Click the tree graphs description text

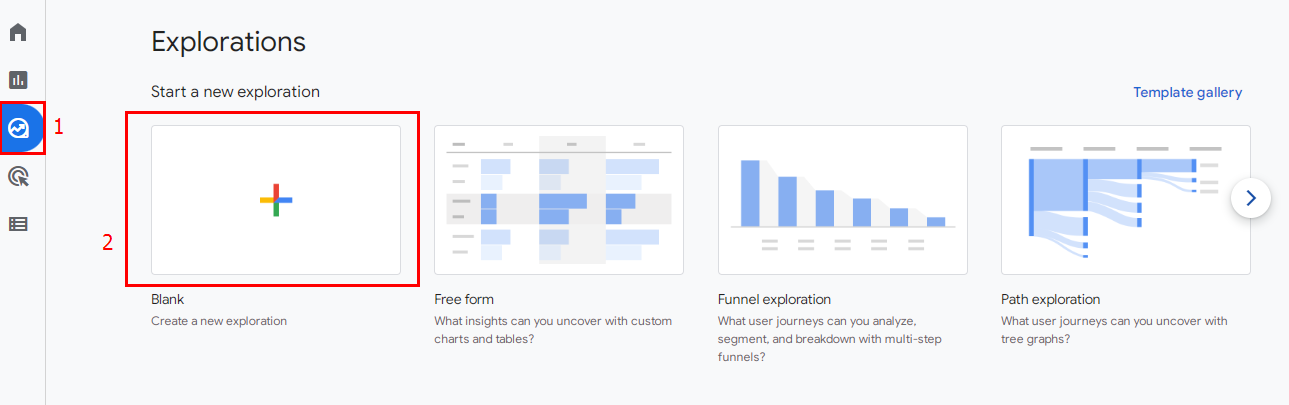coord(1114,330)
